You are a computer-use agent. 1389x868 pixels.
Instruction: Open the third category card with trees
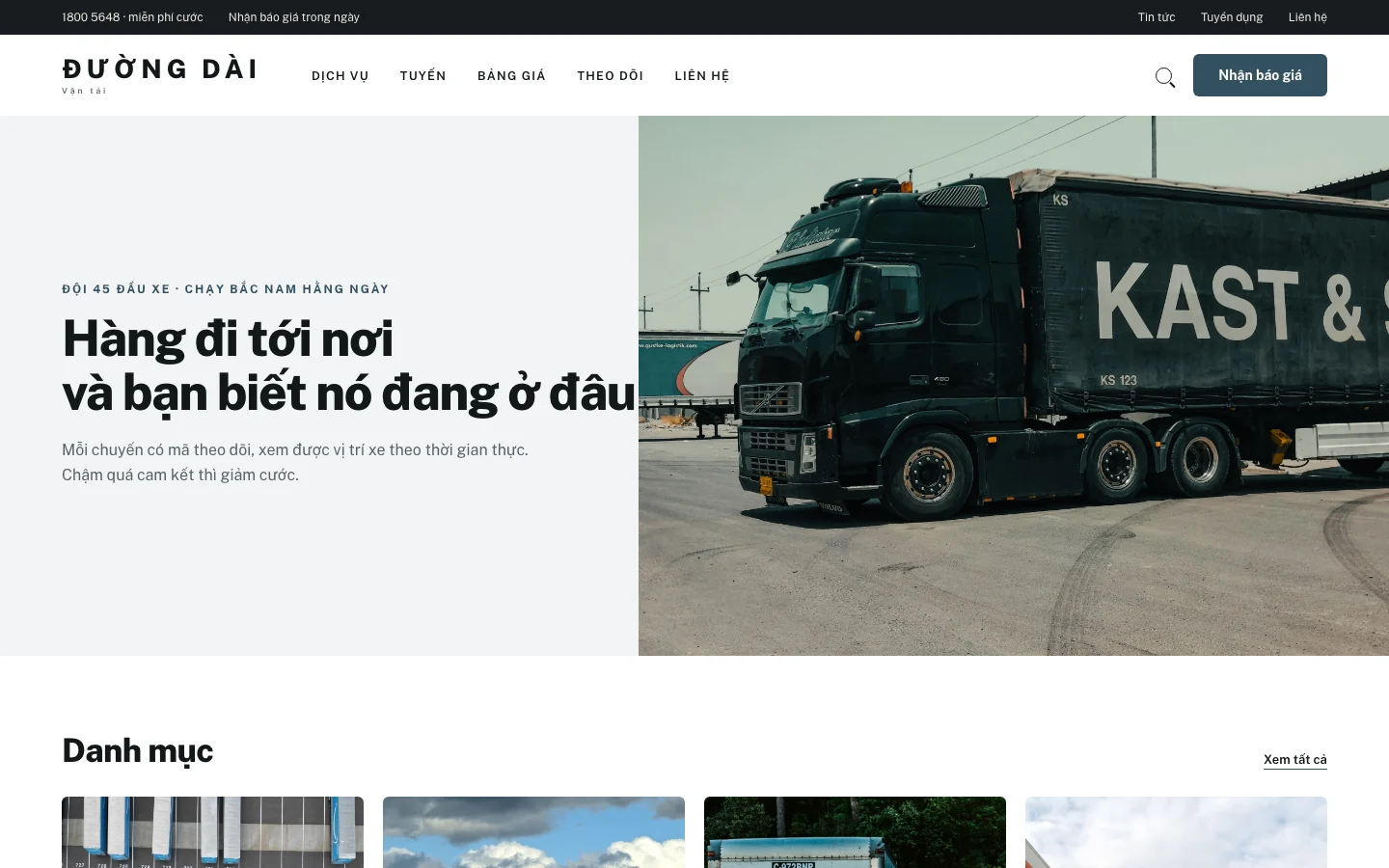(x=855, y=832)
